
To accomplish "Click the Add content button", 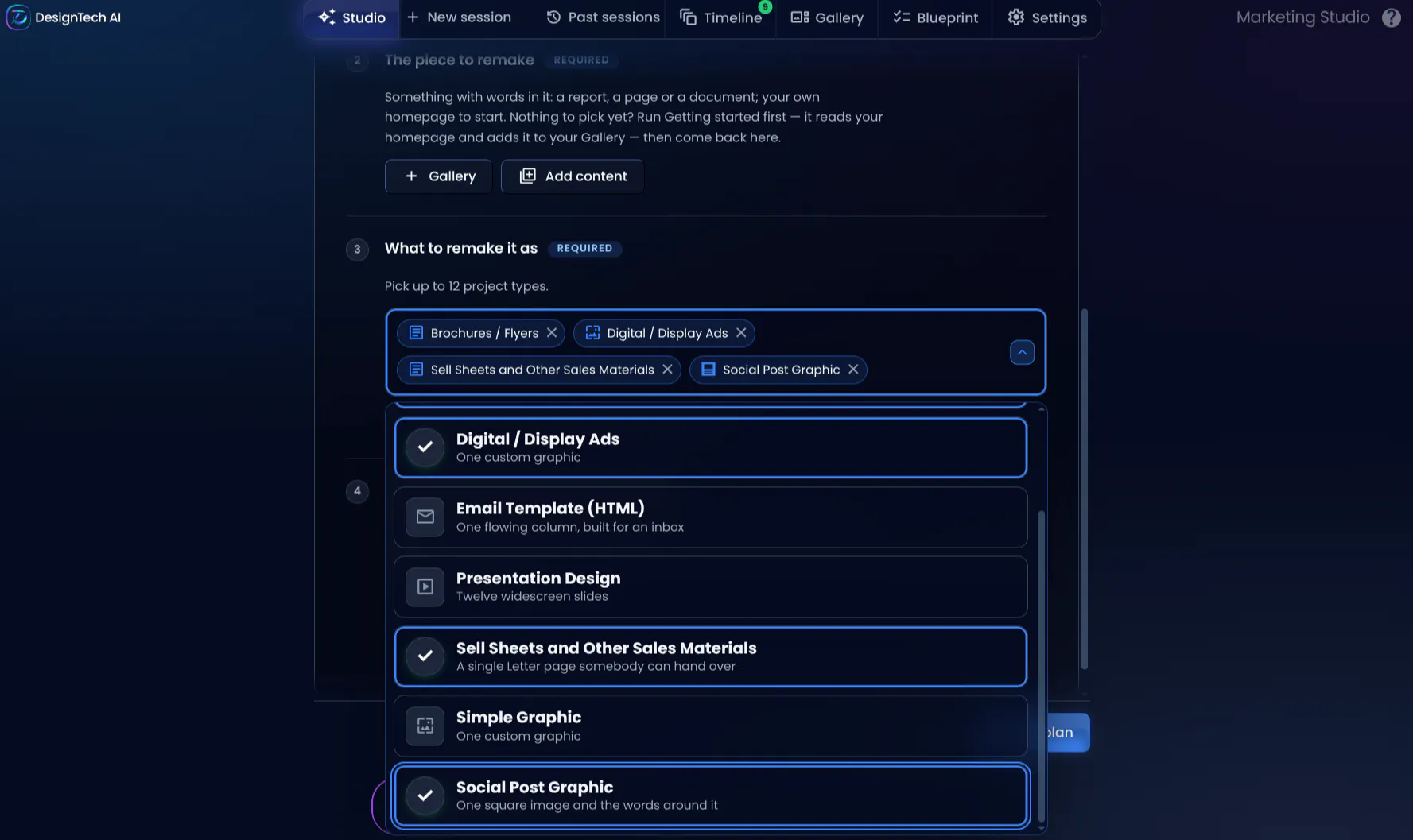I will pyautogui.click(x=573, y=176).
